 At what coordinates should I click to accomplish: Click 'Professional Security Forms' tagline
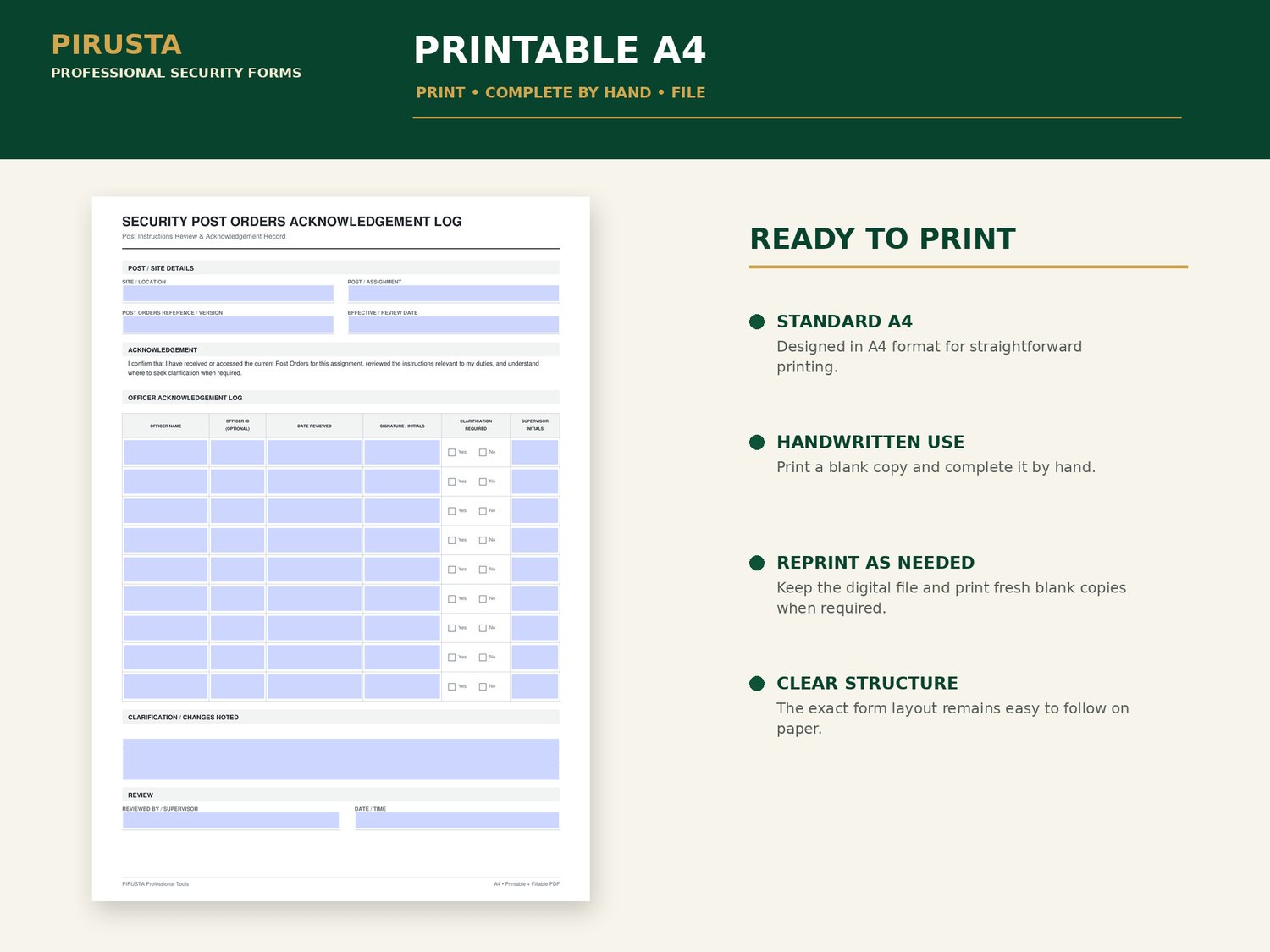[x=176, y=73]
